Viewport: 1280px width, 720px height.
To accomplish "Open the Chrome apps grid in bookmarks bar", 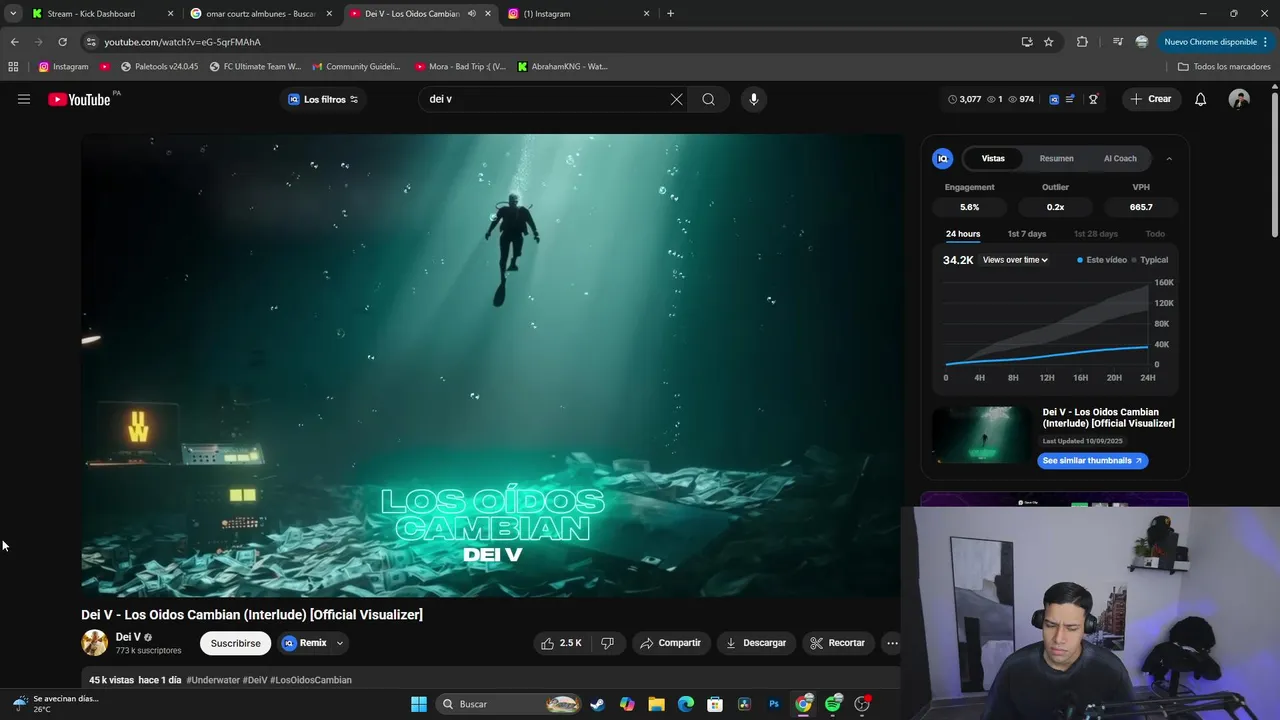I will 13,67.
